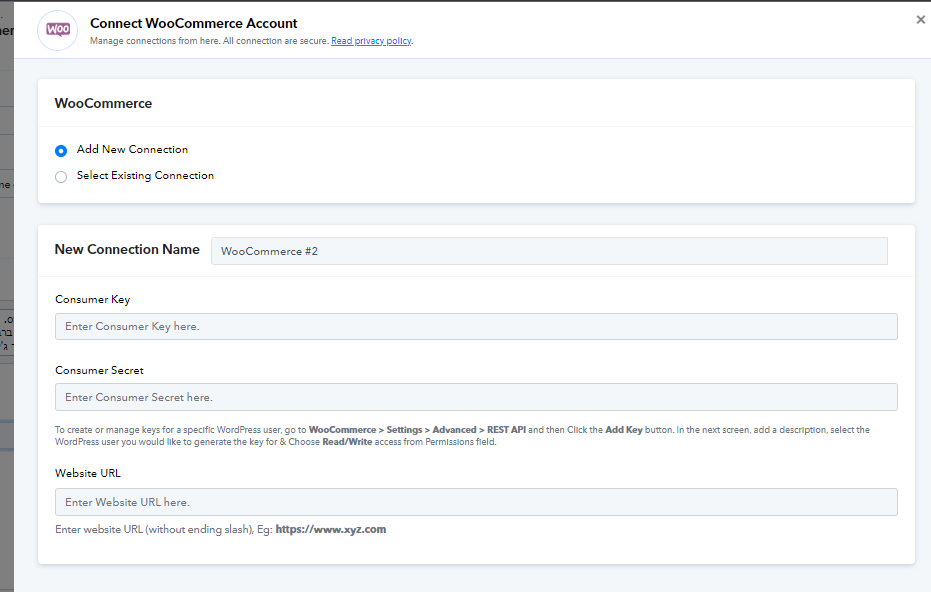Click the bold Read/Write text
The height and width of the screenshot is (592, 931).
347,442
